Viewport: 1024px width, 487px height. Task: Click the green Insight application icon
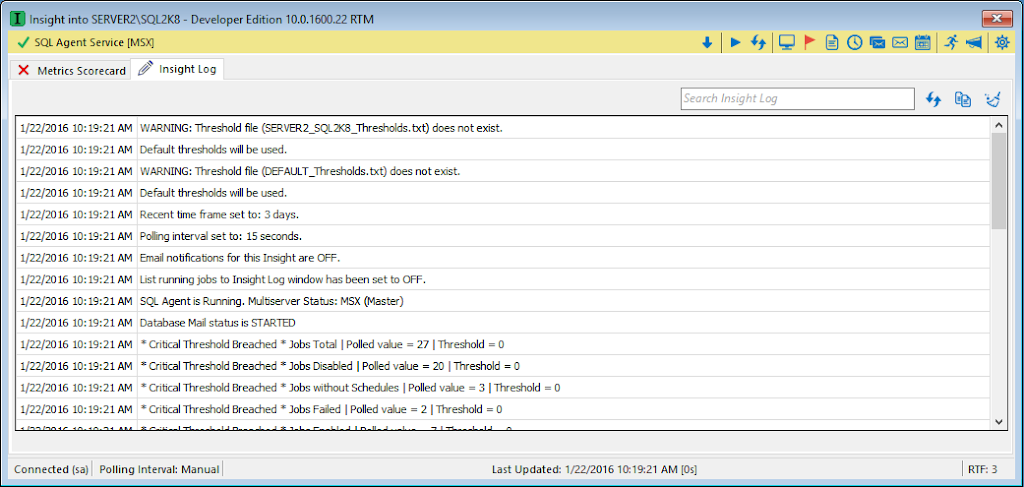pyautogui.click(x=20, y=18)
